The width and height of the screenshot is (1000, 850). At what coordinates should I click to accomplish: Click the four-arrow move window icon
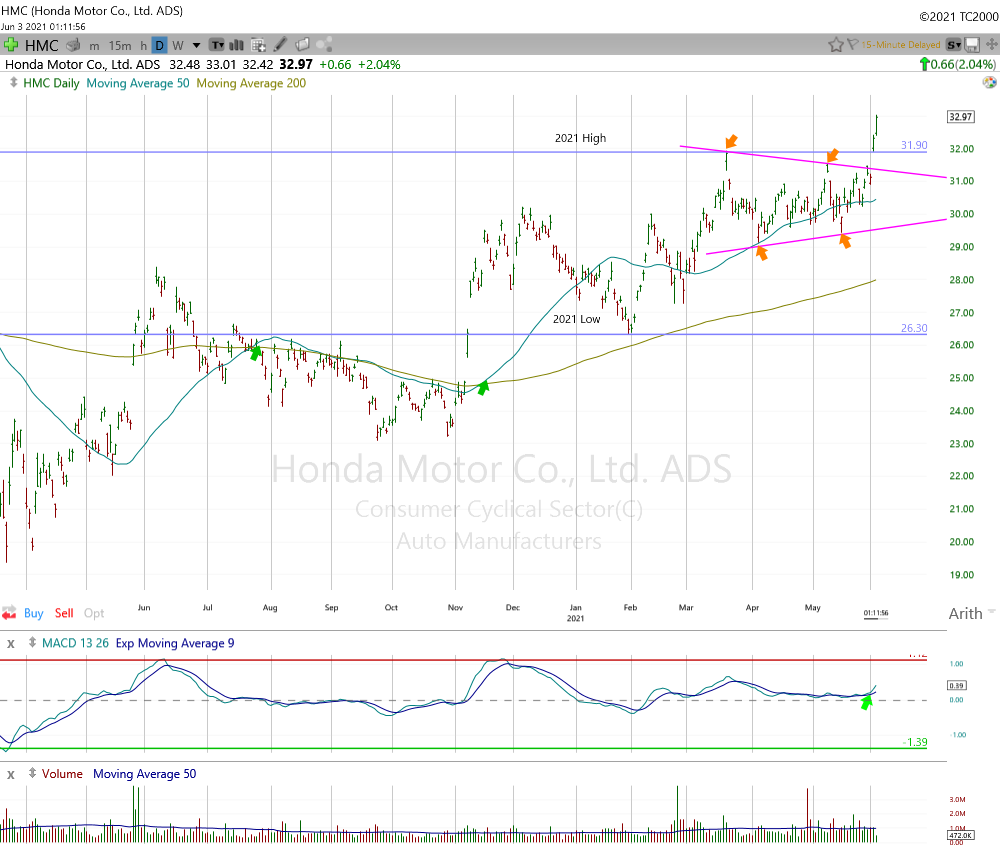click(992, 44)
